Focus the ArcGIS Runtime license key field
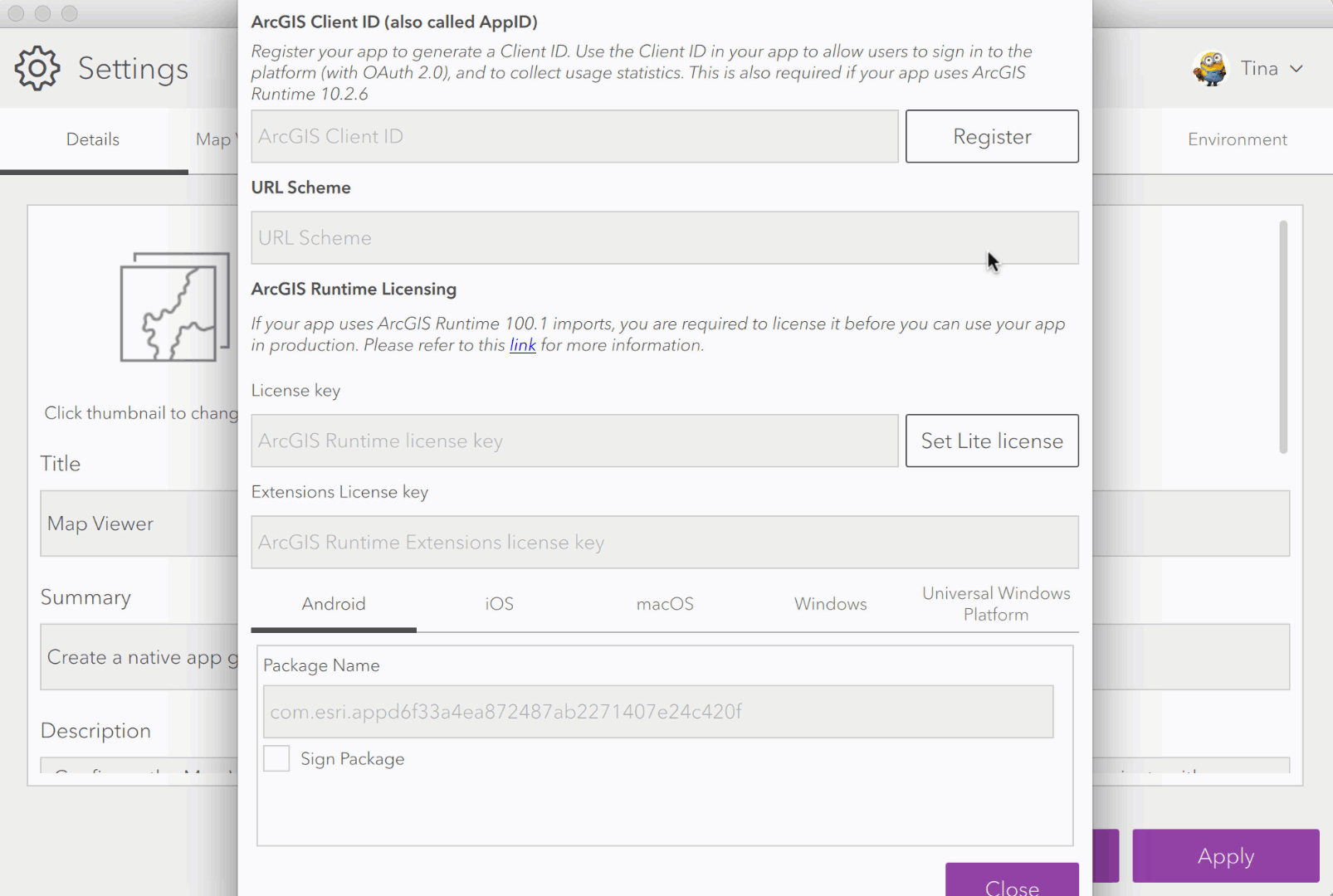The height and width of the screenshot is (896, 1333). coord(574,441)
